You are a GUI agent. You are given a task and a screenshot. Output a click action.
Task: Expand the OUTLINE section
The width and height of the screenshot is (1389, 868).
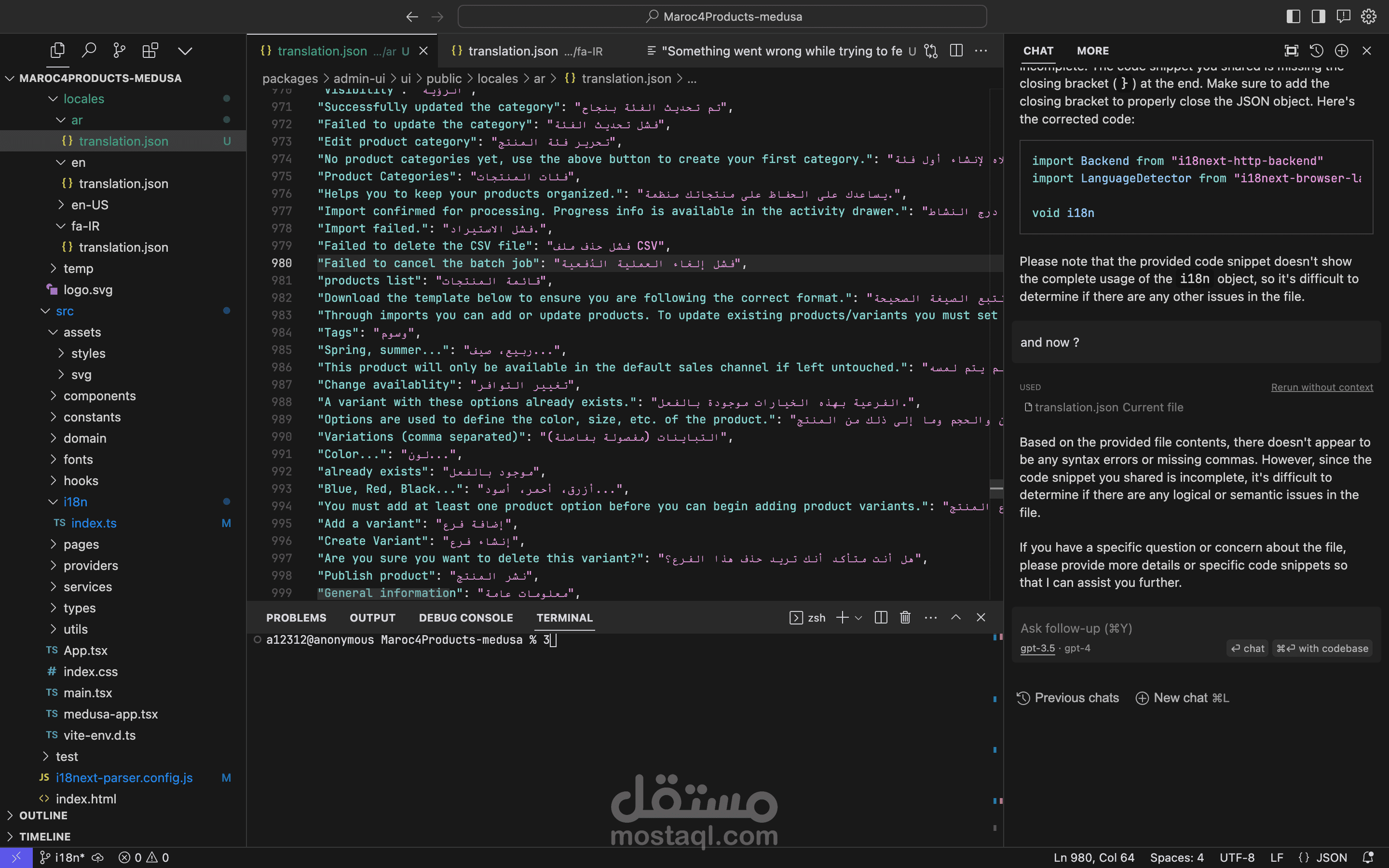123,815
